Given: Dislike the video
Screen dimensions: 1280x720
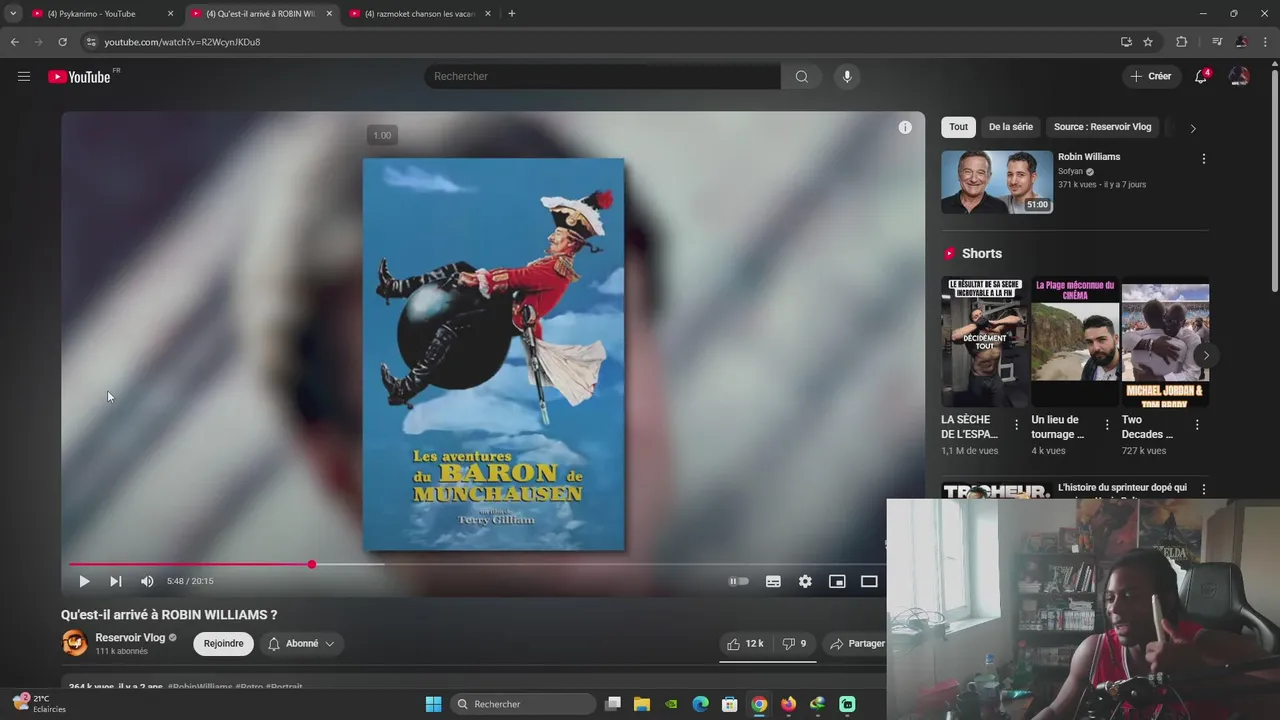Looking at the screenshot, I should [794, 644].
